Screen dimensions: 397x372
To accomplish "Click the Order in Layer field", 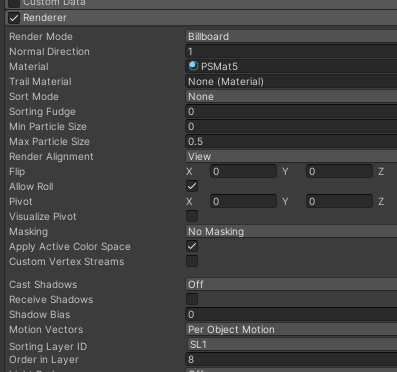I will 291,359.
